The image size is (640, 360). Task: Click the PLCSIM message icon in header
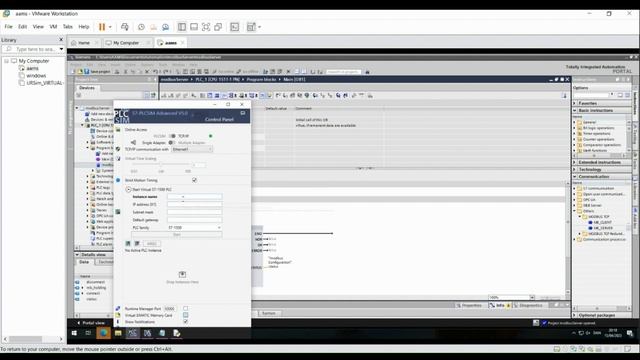(243, 113)
